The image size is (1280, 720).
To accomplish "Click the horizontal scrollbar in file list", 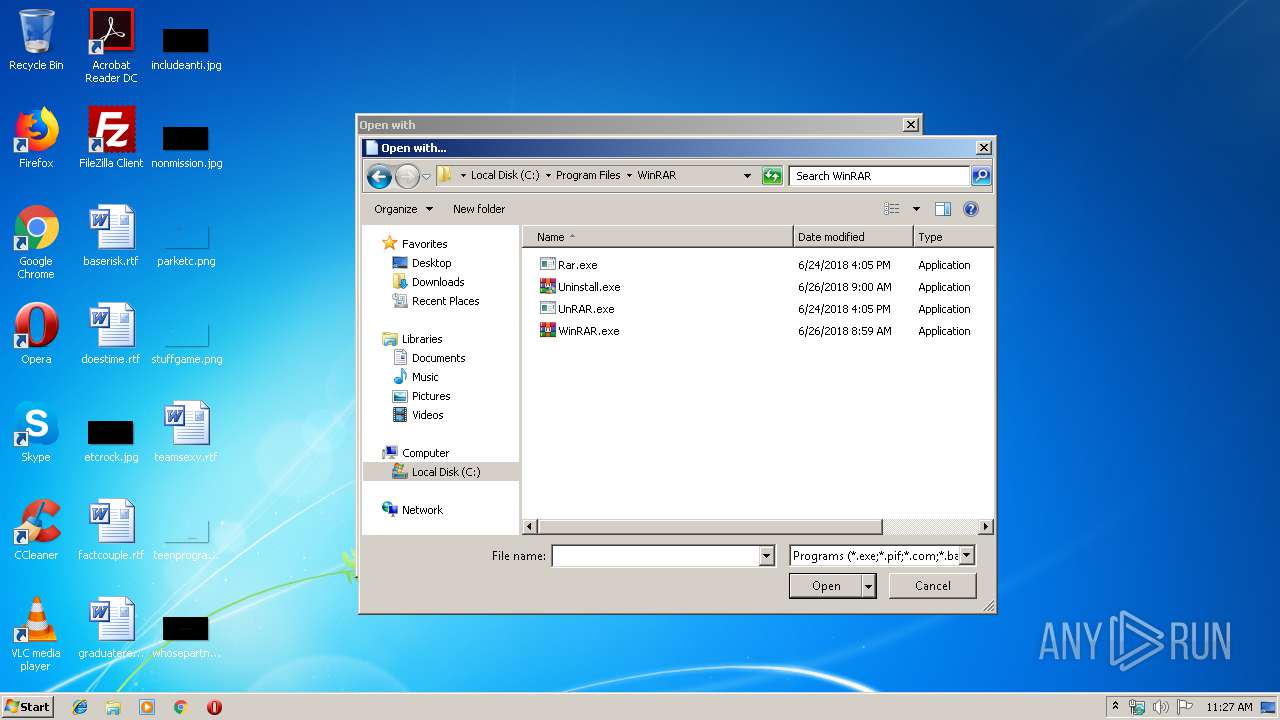I will tap(710, 526).
